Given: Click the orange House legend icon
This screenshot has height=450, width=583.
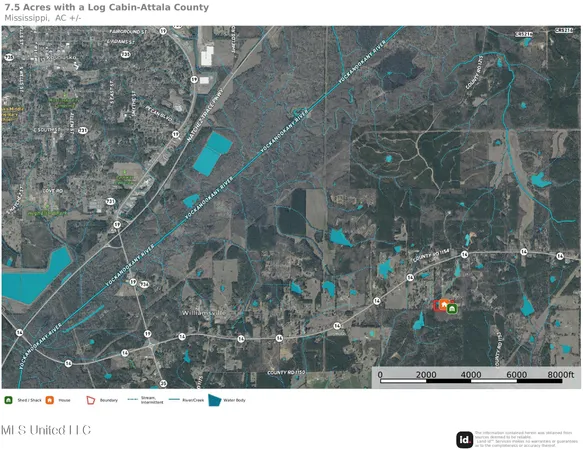Looking at the screenshot, I should pyautogui.click(x=50, y=400).
